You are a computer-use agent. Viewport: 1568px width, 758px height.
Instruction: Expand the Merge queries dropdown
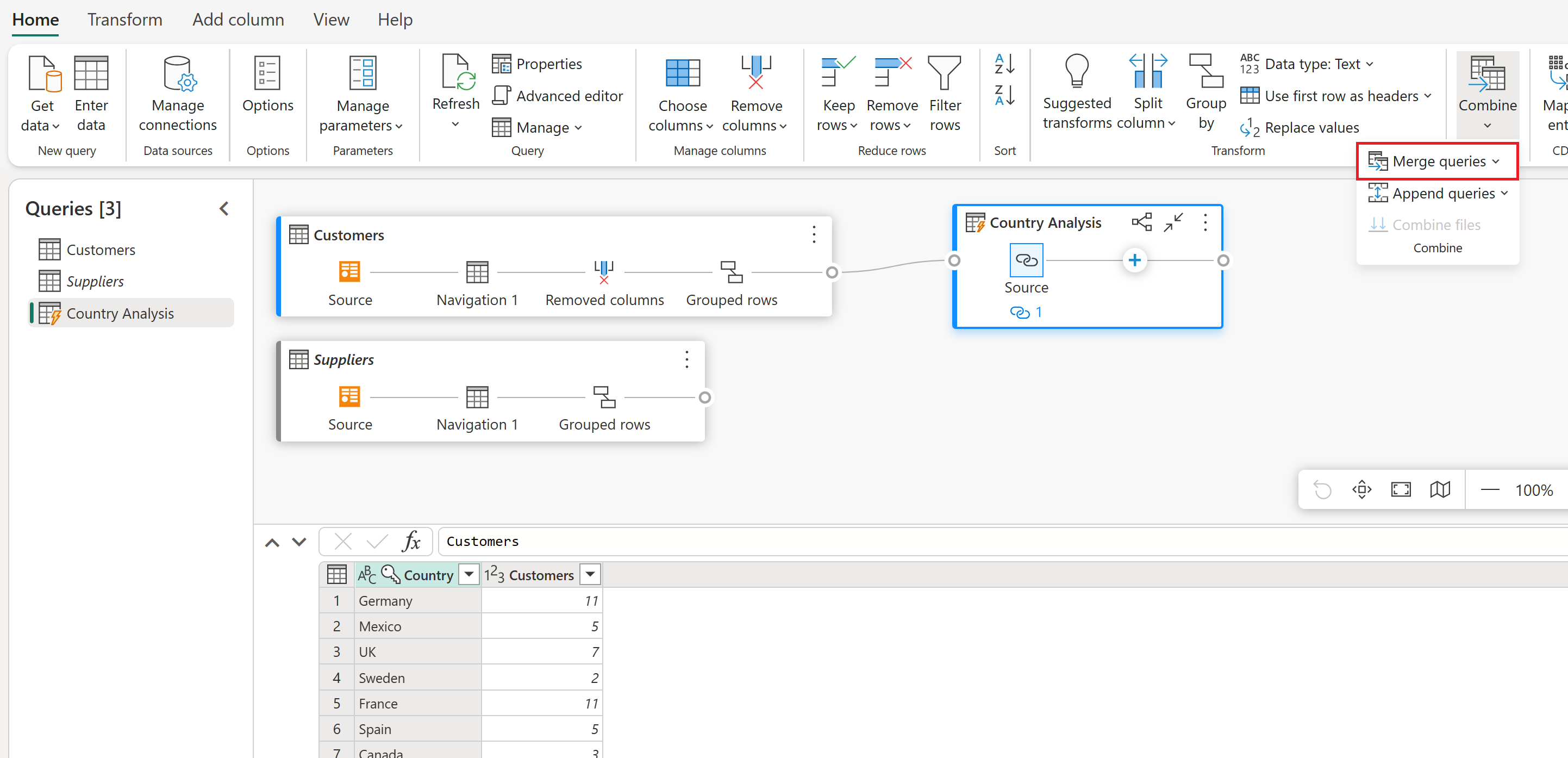[1496, 161]
